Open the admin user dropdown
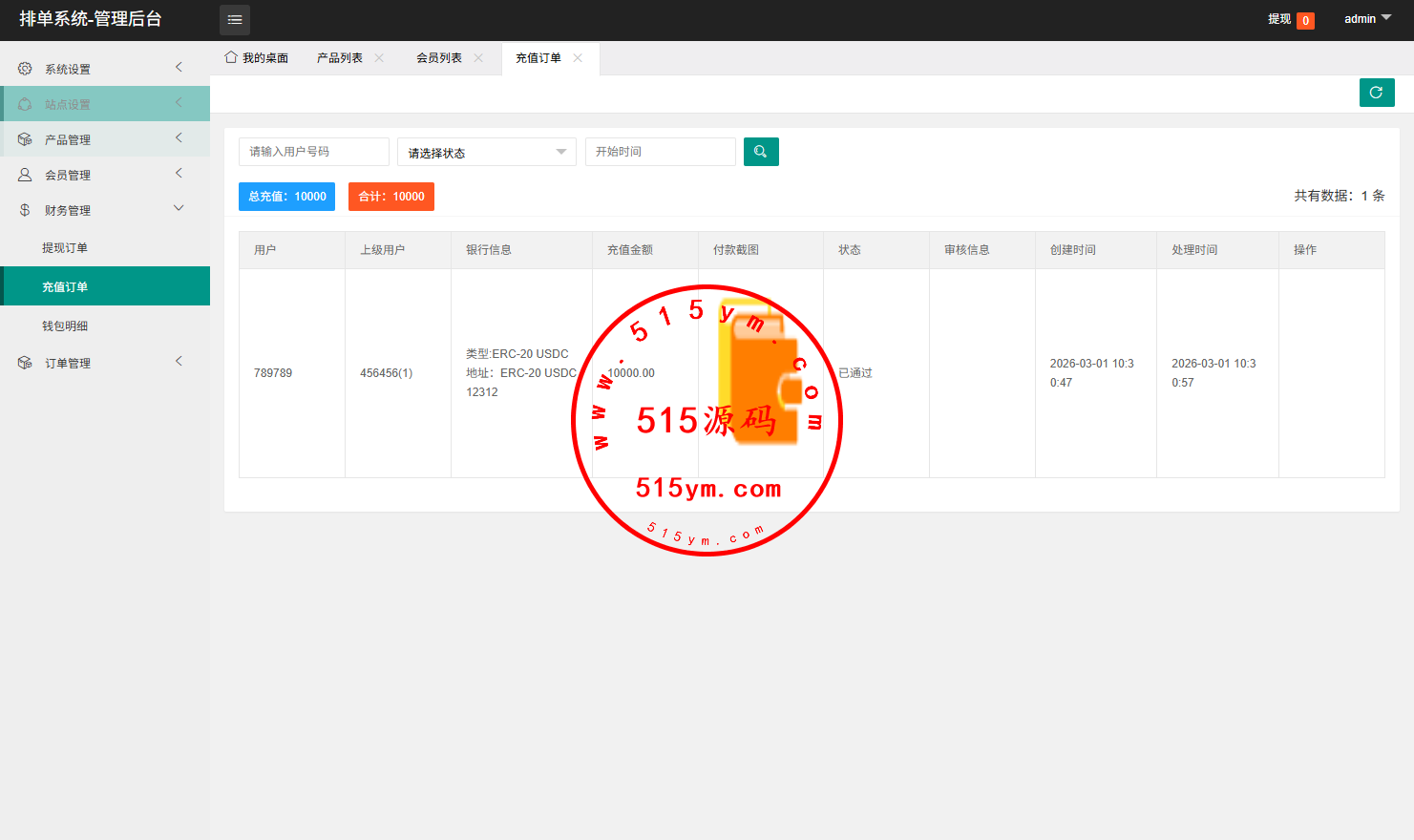Viewport: 1414px width, 840px height. pyautogui.click(x=1367, y=19)
